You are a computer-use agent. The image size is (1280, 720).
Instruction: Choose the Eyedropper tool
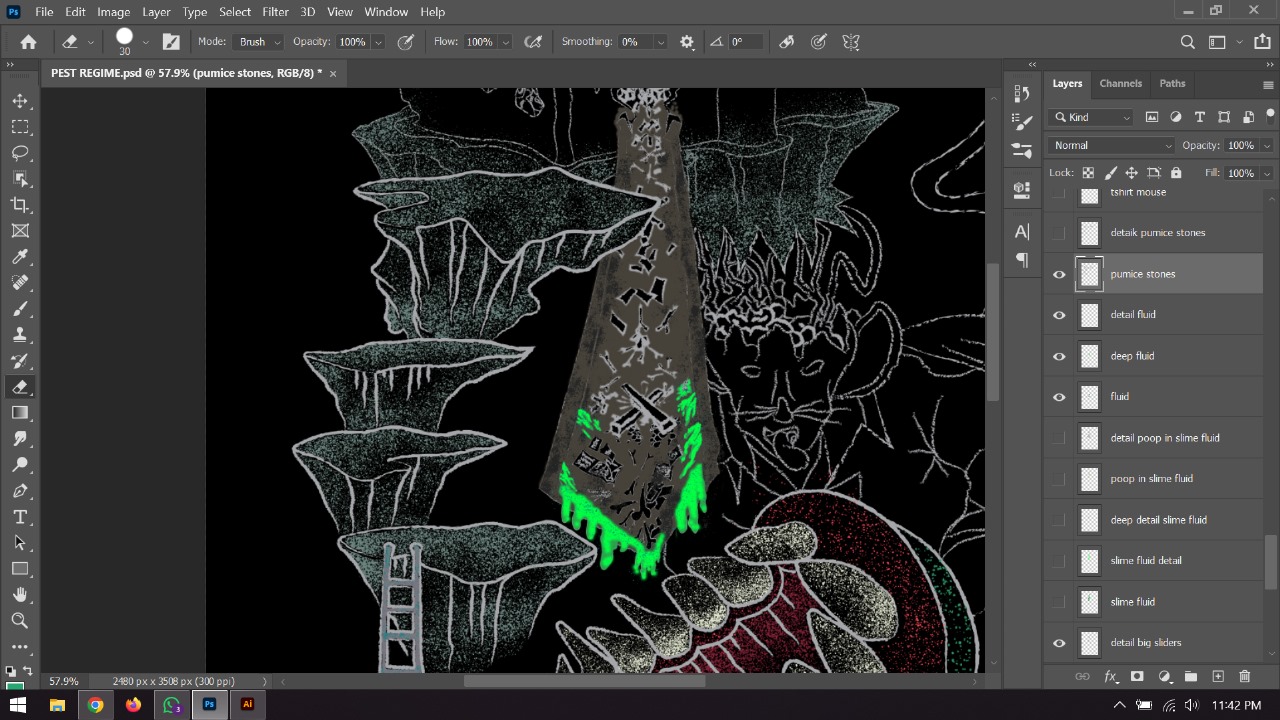[x=20, y=257]
